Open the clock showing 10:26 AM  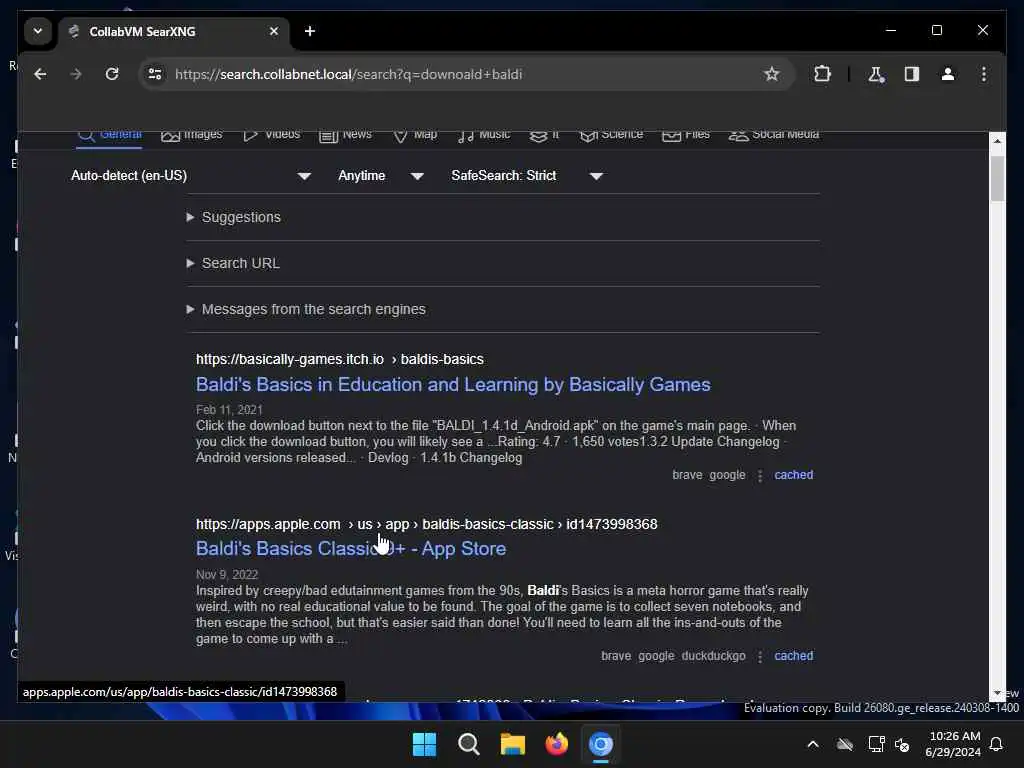tap(953, 744)
